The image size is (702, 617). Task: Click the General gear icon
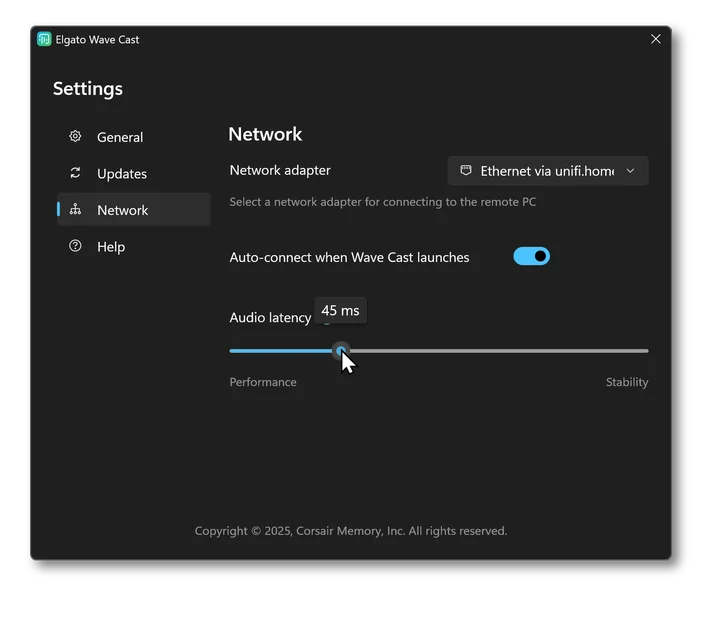[75, 136]
